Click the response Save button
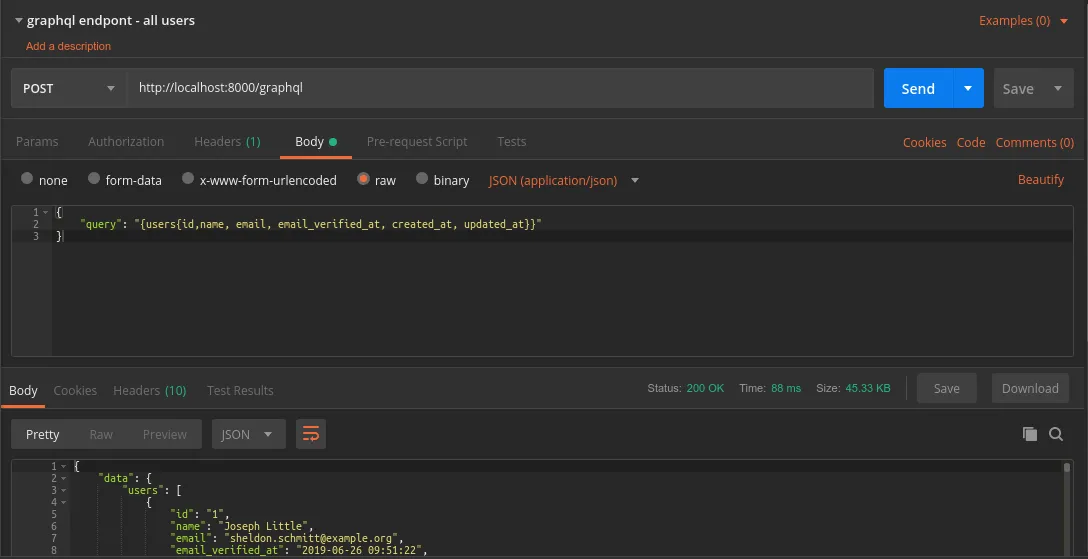This screenshot has height=559, width=1088. click(946, 388)
